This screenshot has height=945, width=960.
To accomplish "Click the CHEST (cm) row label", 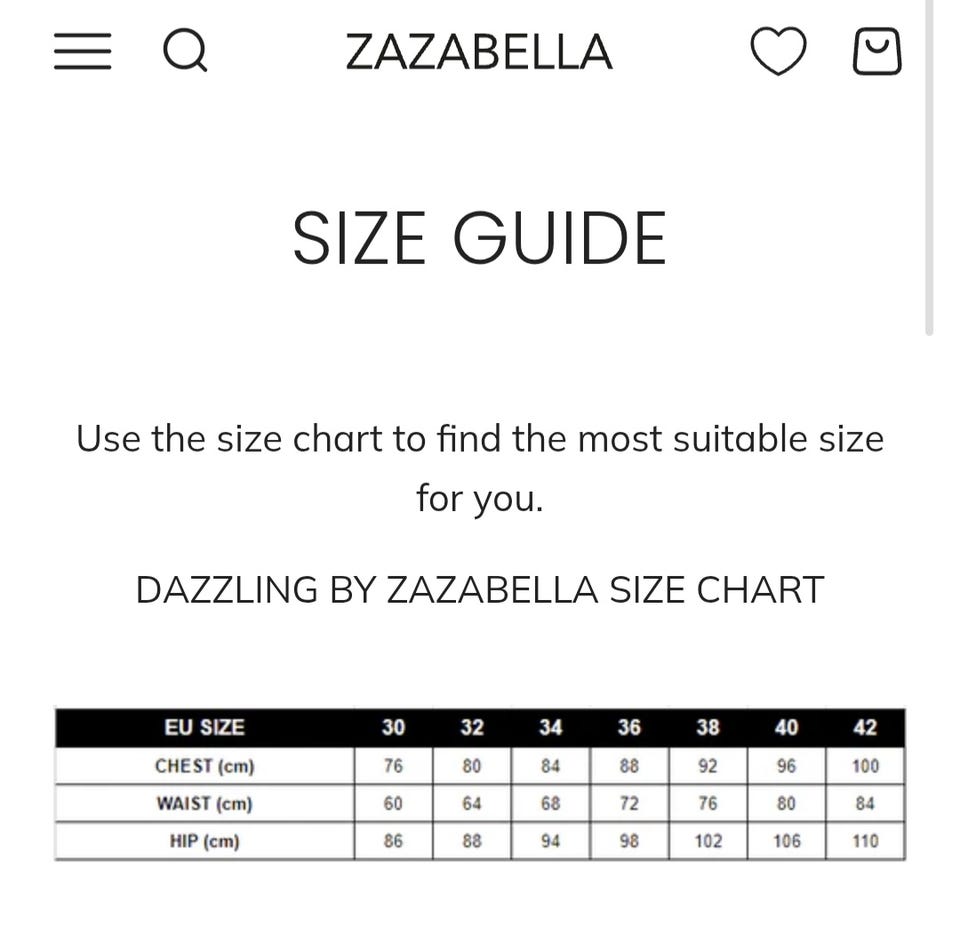I will point(204,766).
